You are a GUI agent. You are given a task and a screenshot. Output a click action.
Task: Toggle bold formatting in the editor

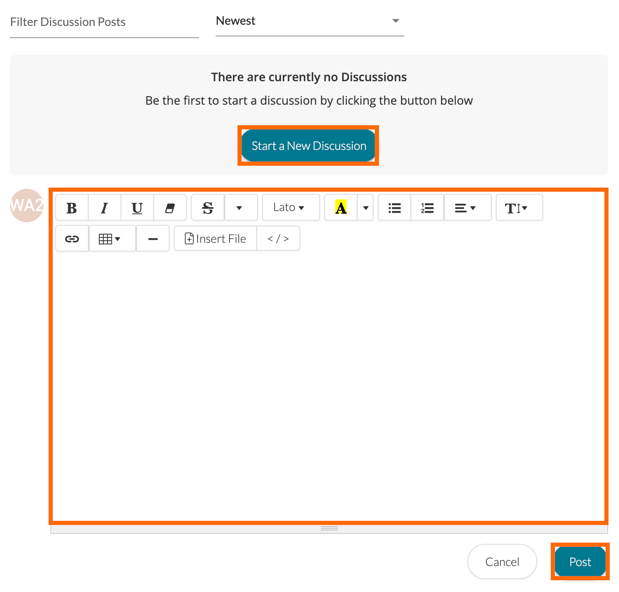pyautogui.click(x=71, y=208)
